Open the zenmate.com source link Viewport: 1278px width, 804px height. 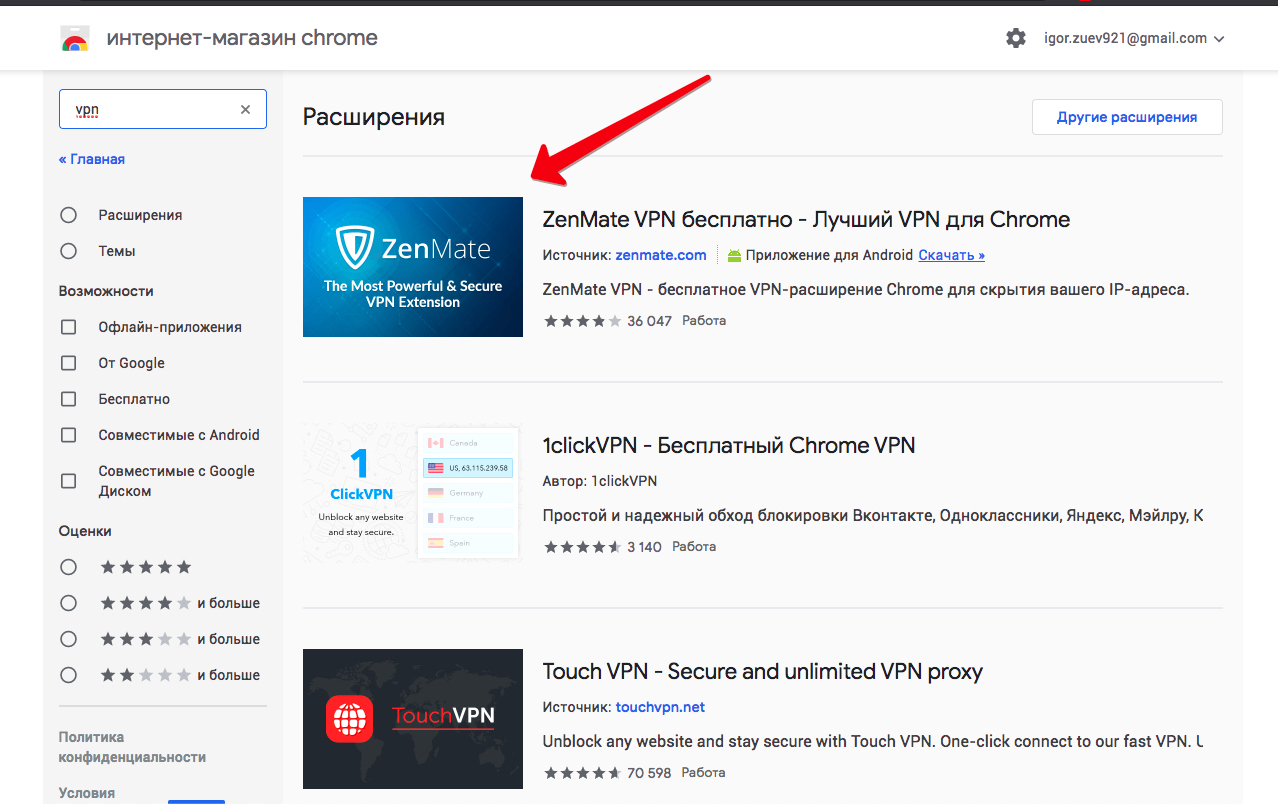661,255
